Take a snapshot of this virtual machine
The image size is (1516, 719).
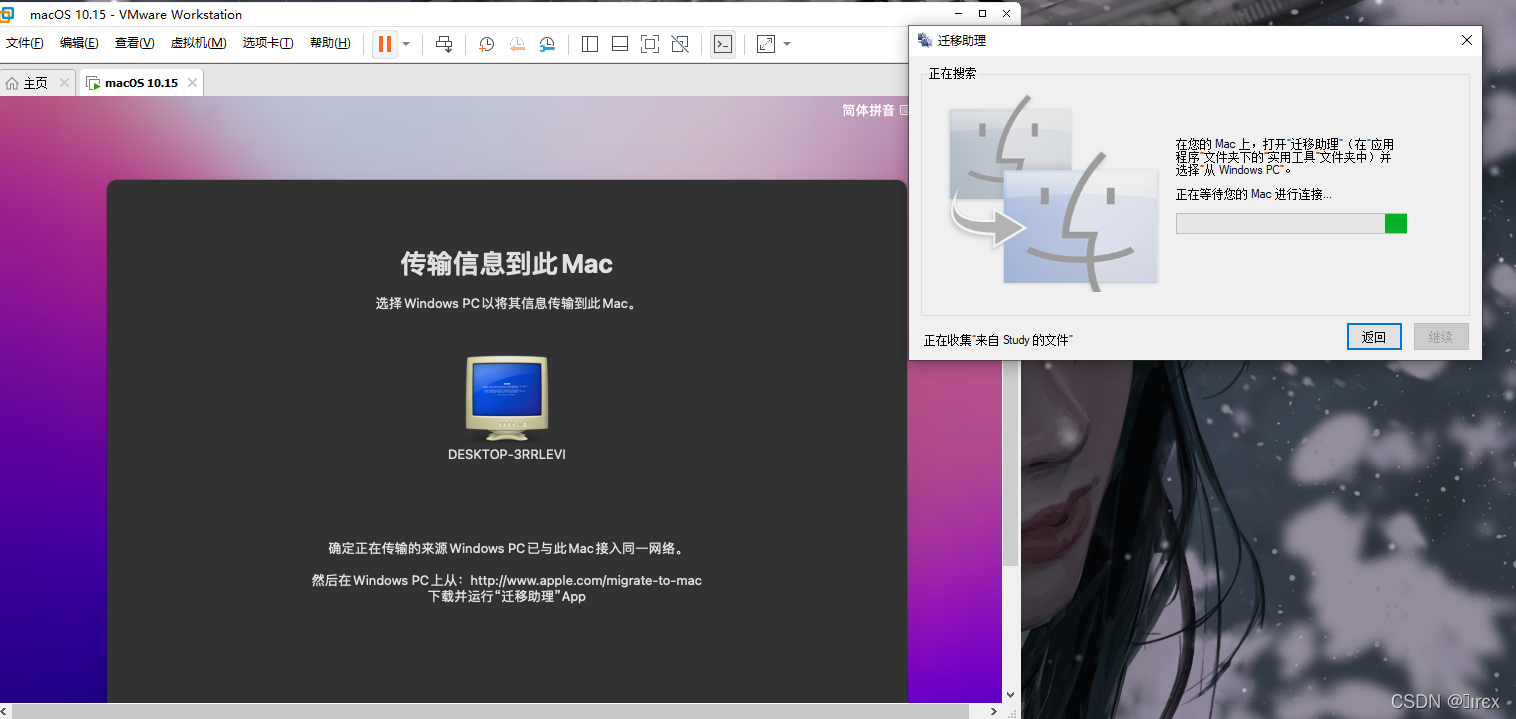(486, 44)
